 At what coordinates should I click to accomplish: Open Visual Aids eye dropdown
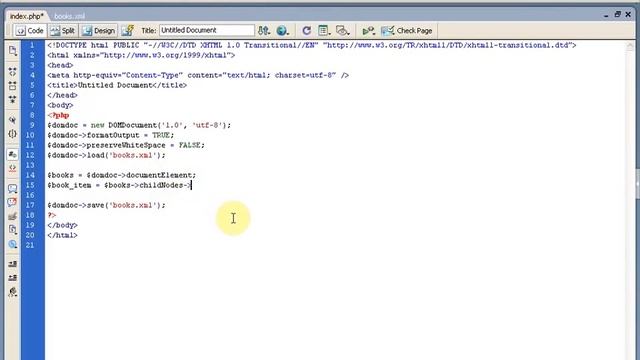342,31
